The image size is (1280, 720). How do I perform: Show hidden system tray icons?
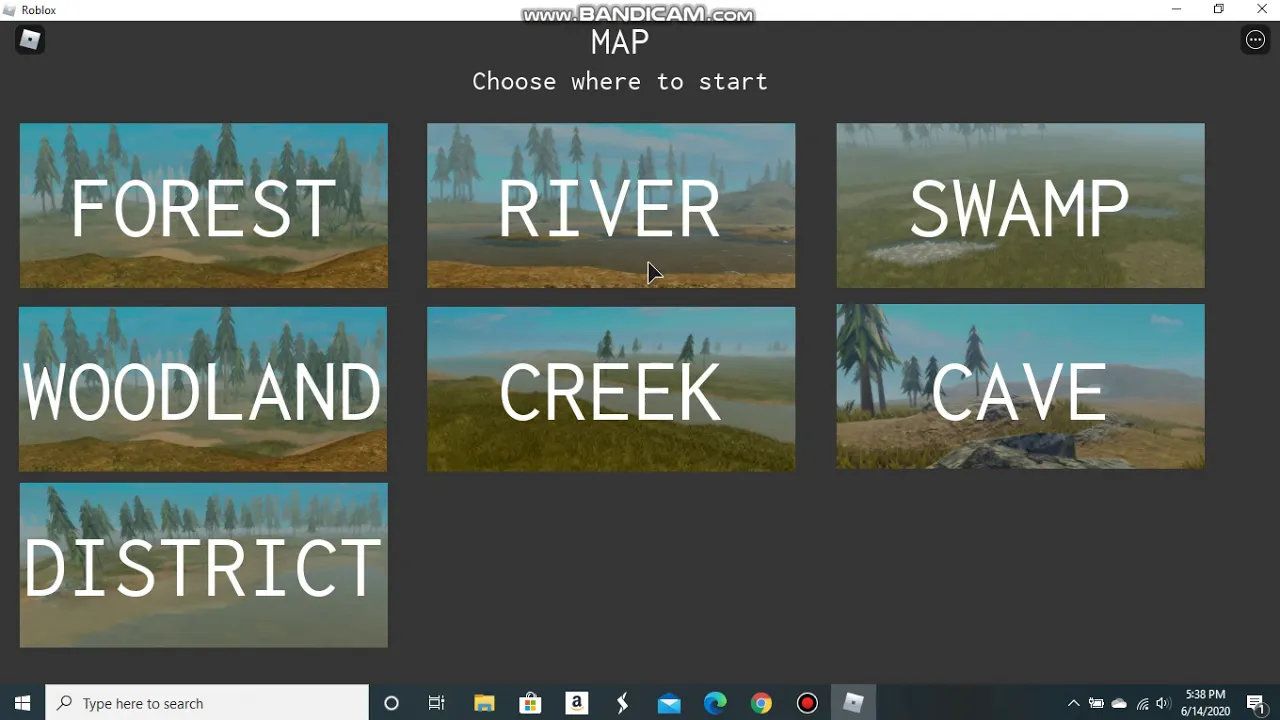[x=1074, y=703]
